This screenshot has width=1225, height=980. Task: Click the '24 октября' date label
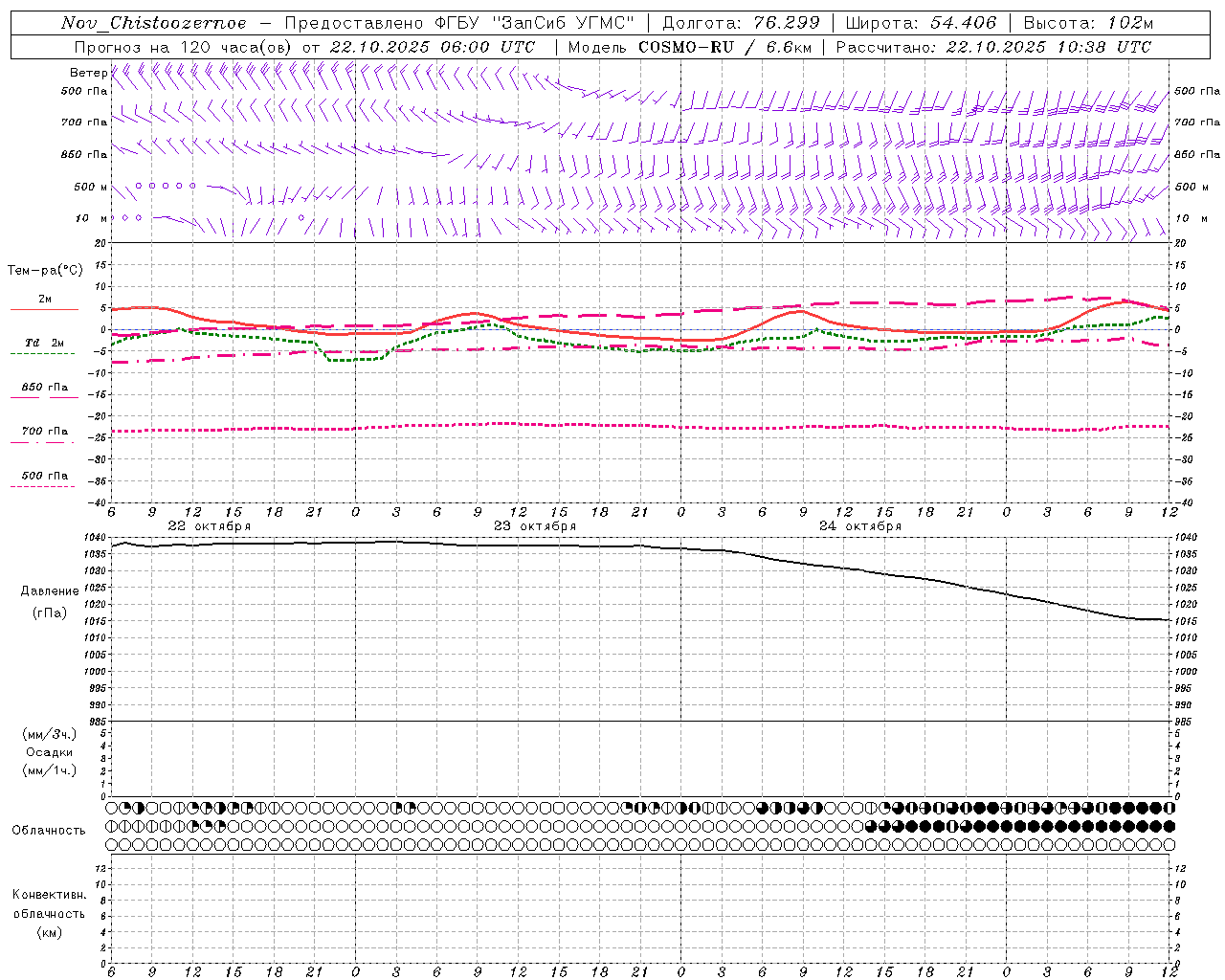860,526
